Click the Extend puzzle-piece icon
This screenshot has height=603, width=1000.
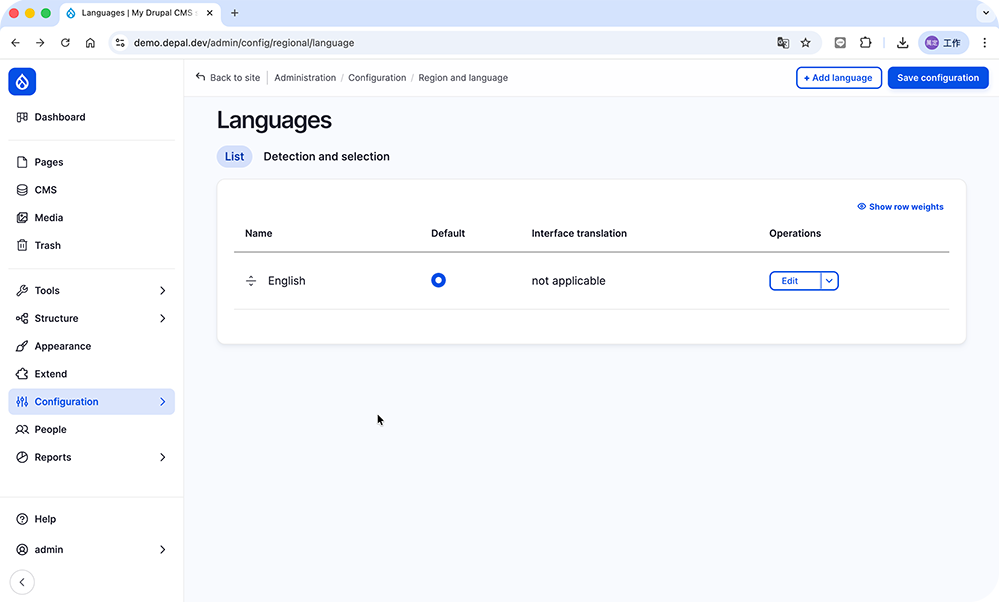(22, 374)
